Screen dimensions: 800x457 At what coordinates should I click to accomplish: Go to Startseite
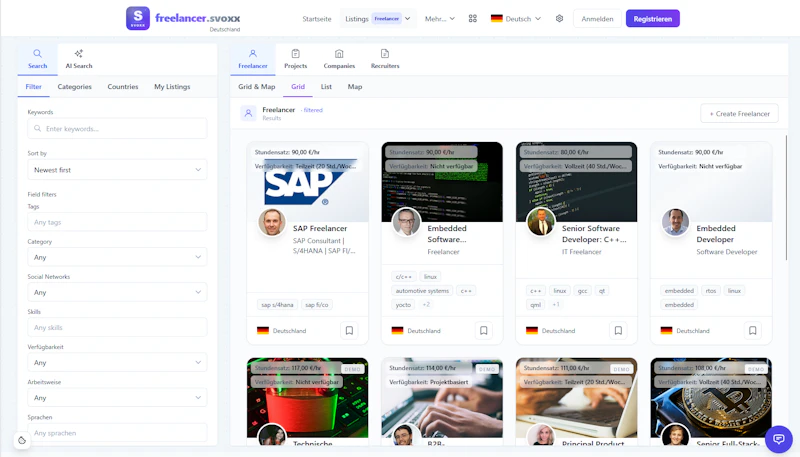(x=316, y=19)
